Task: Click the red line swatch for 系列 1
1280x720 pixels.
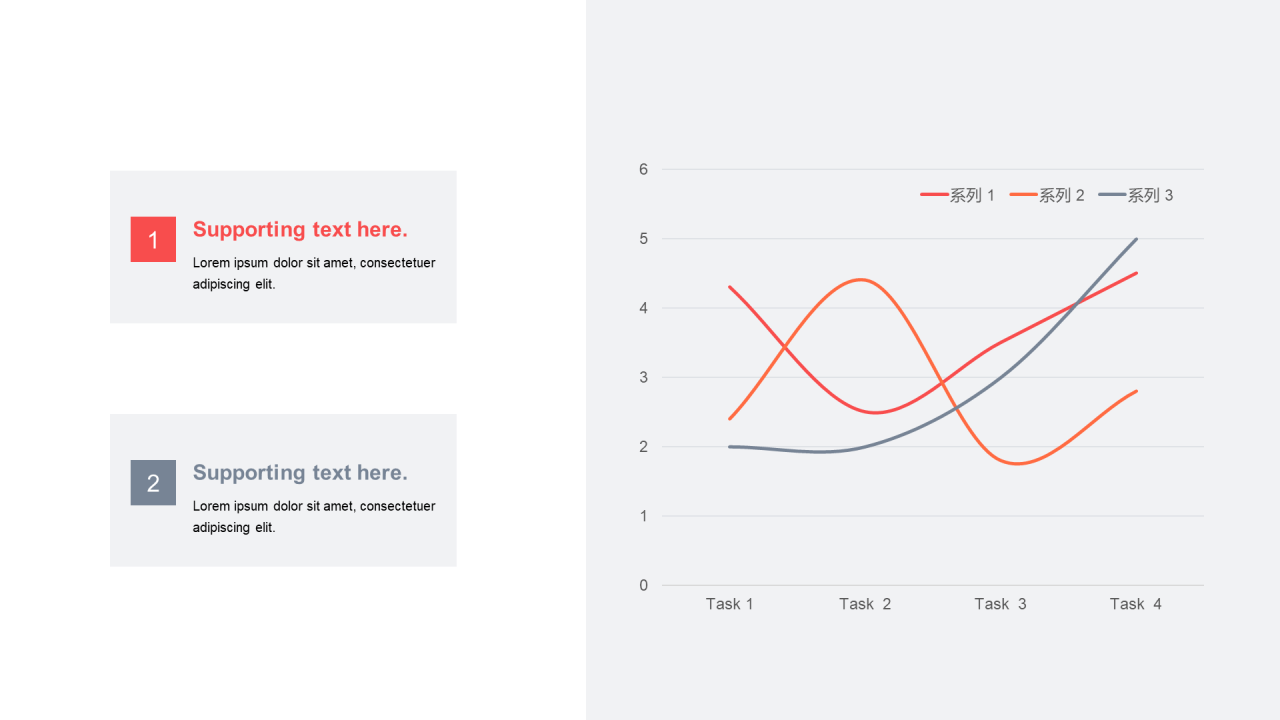Action: 934,196
